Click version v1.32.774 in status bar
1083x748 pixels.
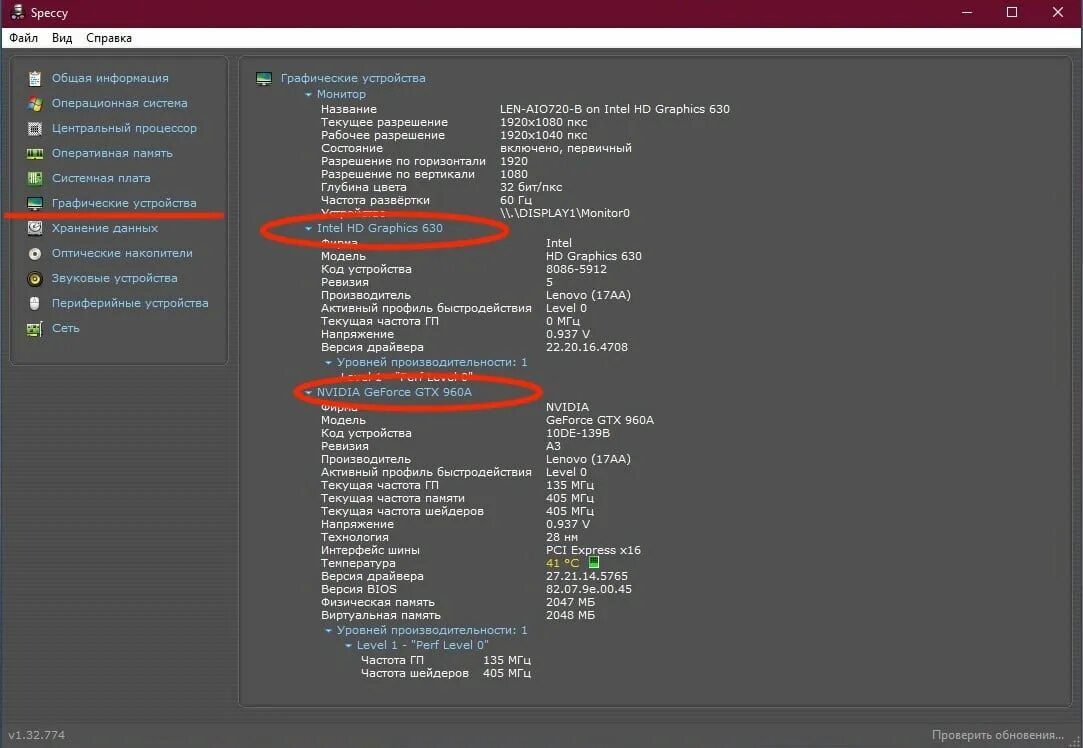point(37,735)
